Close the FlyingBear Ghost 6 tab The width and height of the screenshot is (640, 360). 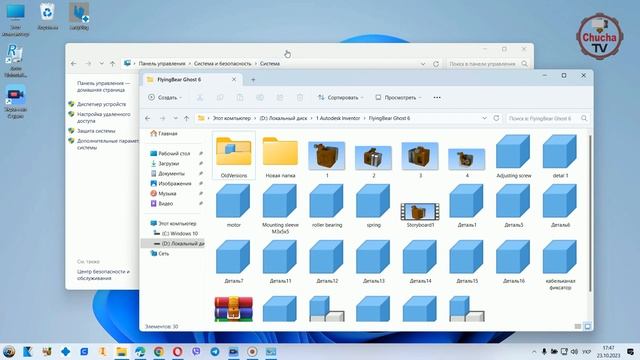(x=234, y=79)
